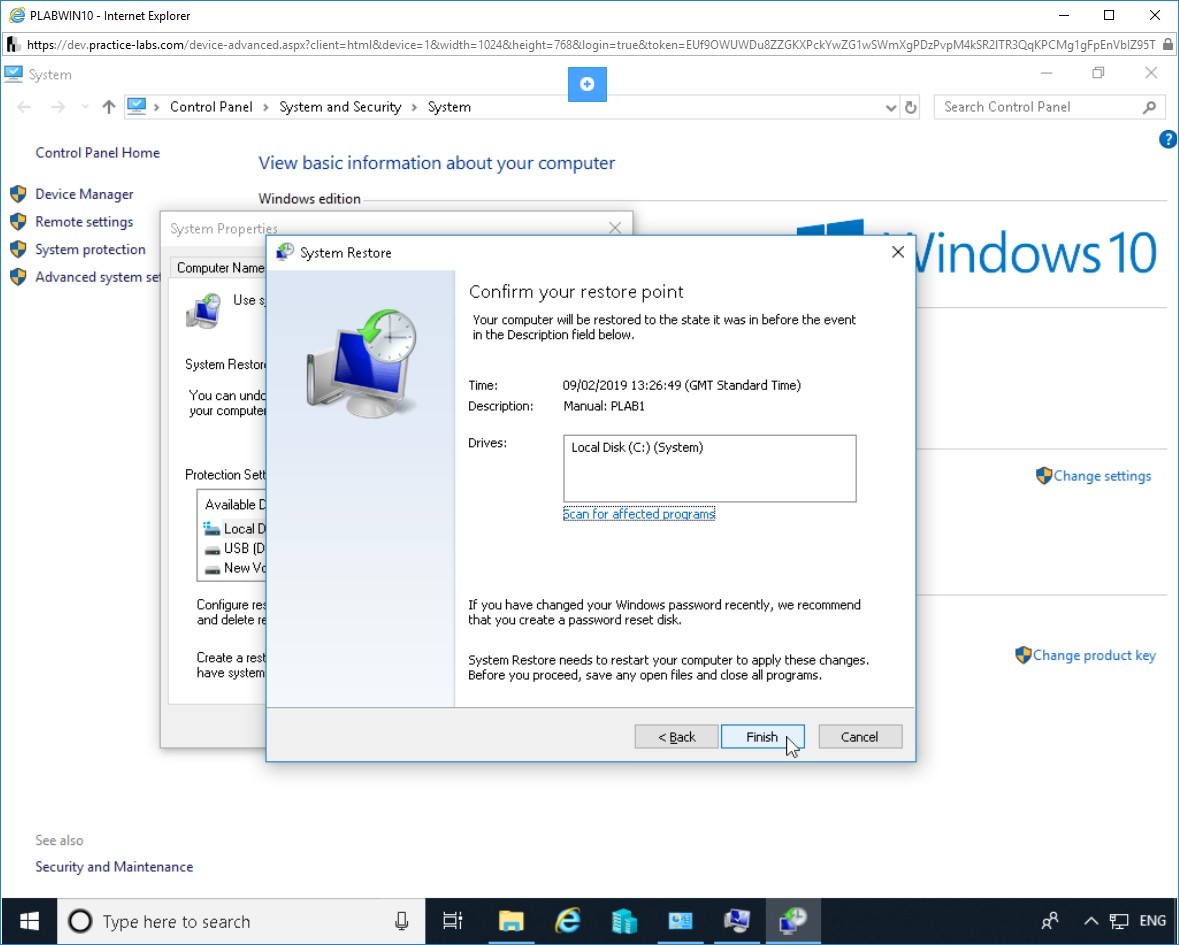Close the System Properties window
Image resolution: width=1179 pixels, height=945 pixels.
tap(615, 228)
